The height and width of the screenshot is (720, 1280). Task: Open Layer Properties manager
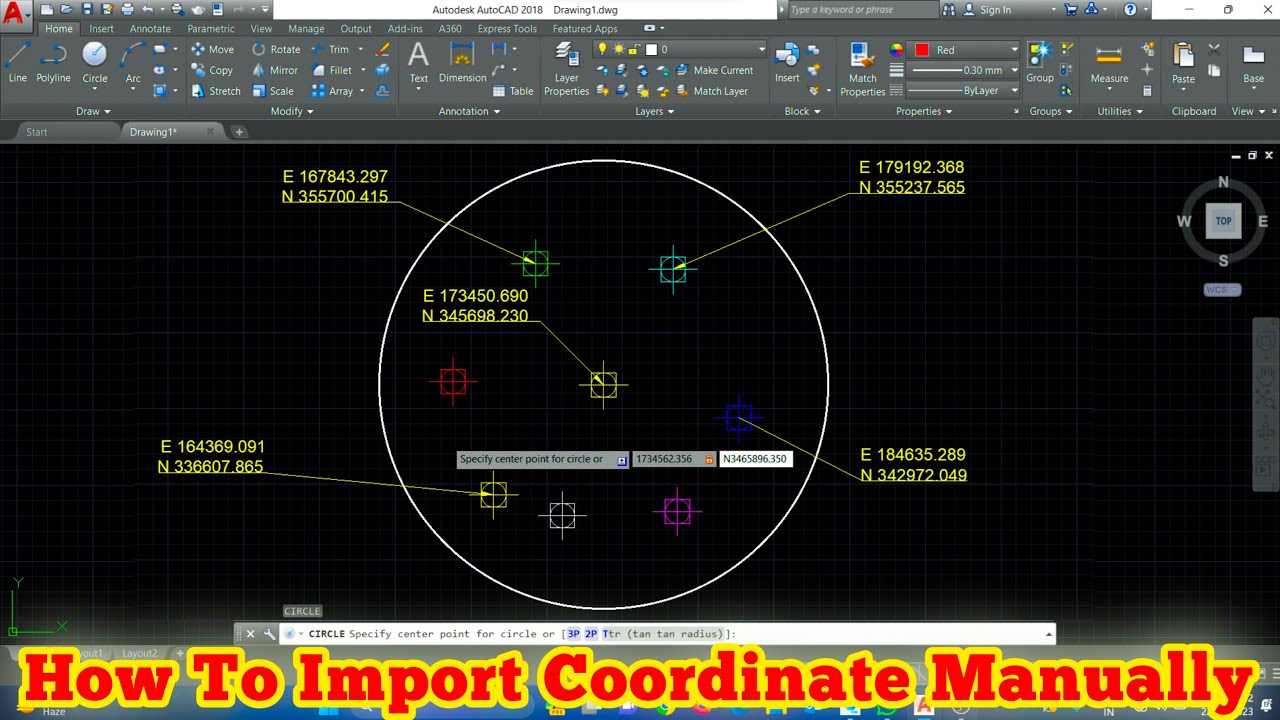click(x=566, y=68)
